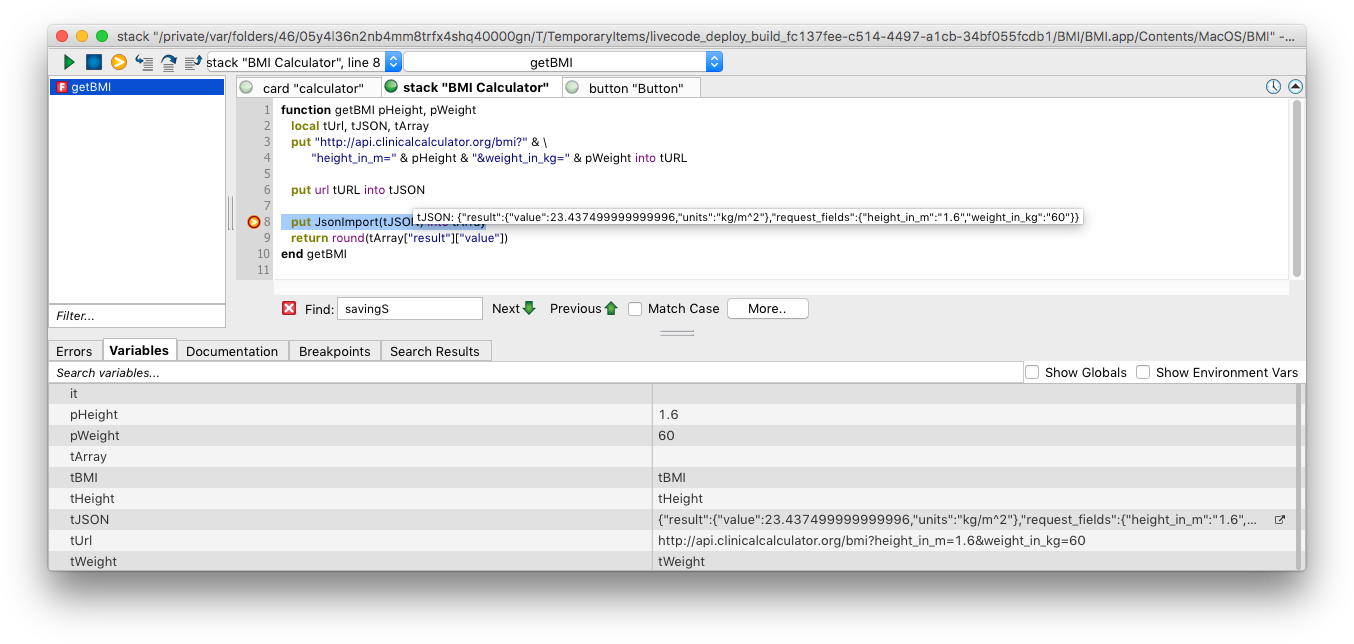
Task: Switch to the Breakpoints tab
Action: point(334,351)
